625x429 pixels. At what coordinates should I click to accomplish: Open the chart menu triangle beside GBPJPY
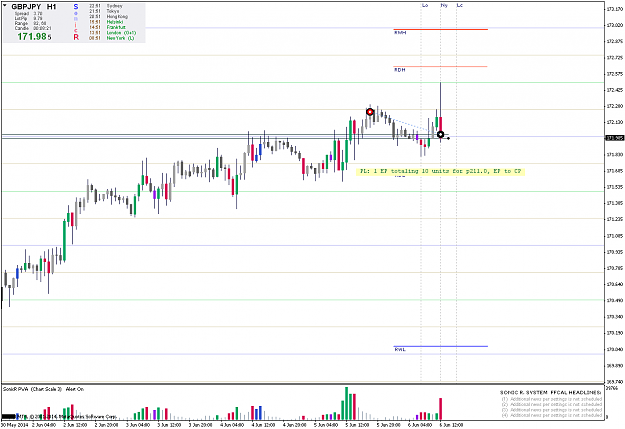pyautogui.click(x=5, y=6)
